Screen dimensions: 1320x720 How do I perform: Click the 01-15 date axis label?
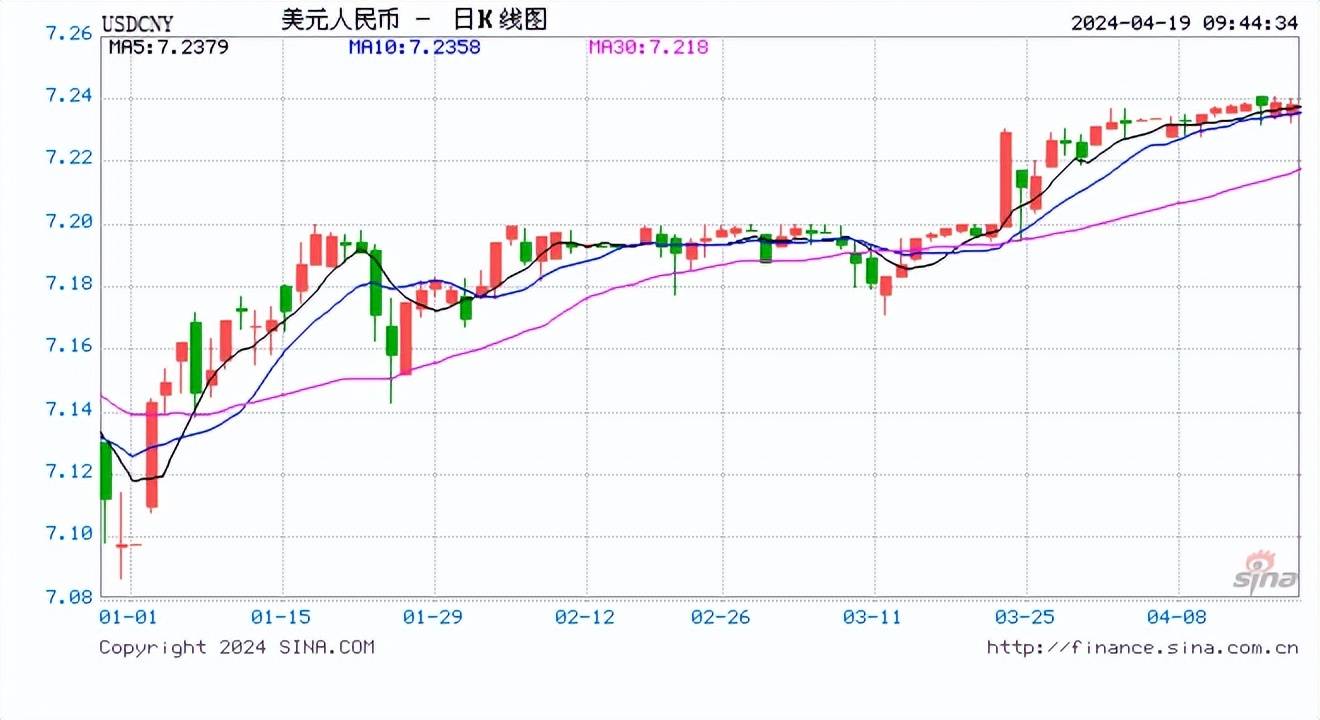[x=279, y=616]
